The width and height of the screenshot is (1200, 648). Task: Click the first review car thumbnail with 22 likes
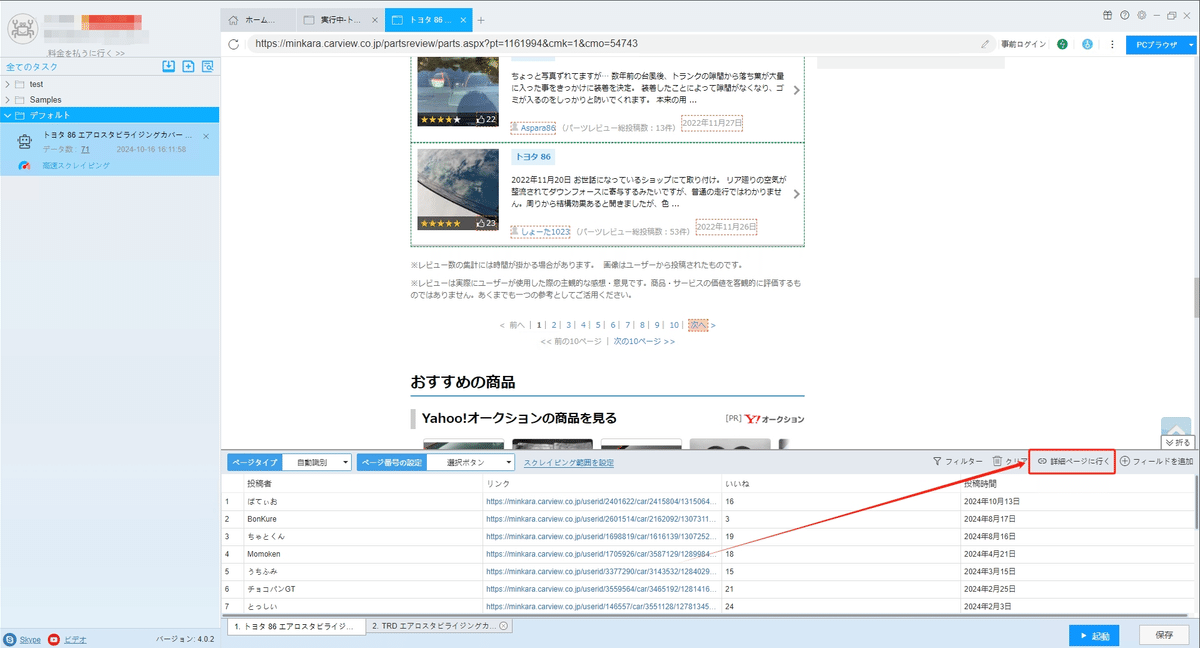coord(458,91)
